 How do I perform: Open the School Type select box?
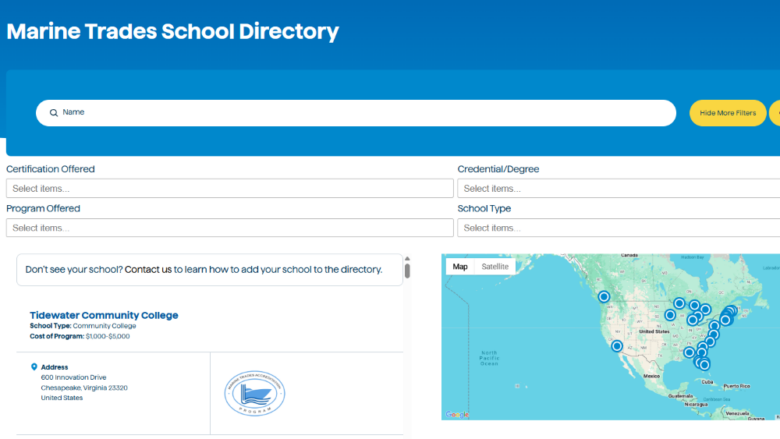pos(618,228)
